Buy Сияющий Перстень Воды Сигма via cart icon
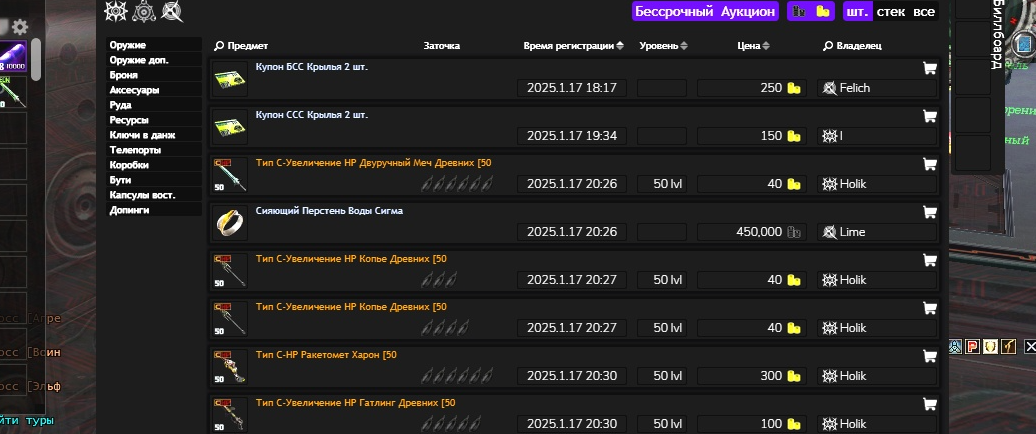This screenshot has width=1036, height=434. click(929, 213)
